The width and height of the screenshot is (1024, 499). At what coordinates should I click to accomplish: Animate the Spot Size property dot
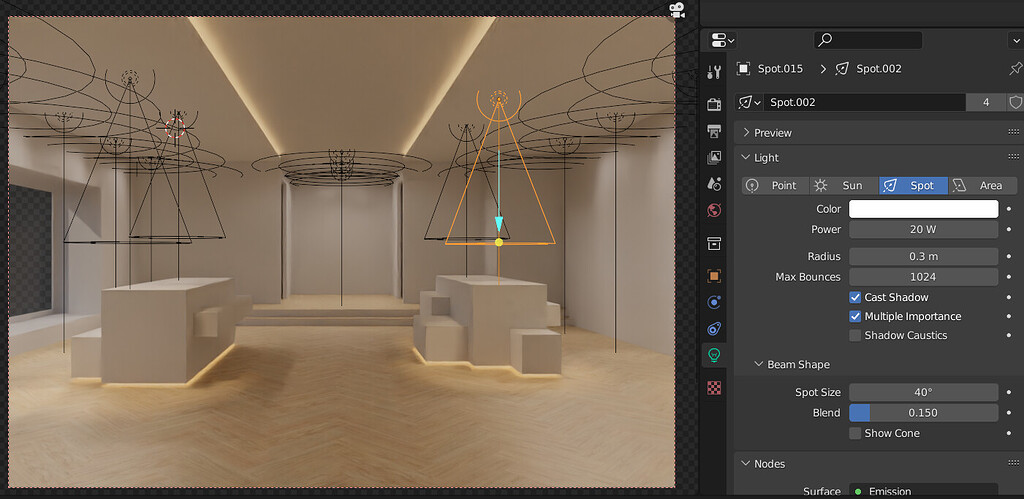[1009, 392]
